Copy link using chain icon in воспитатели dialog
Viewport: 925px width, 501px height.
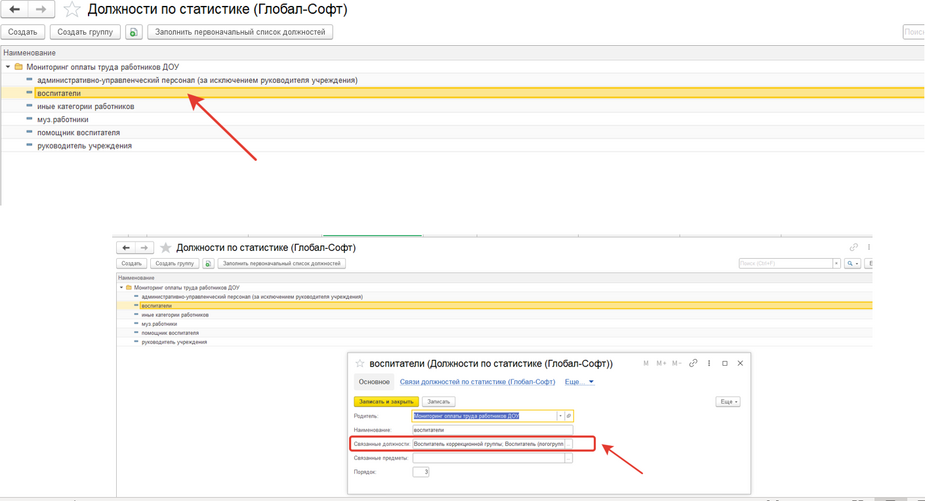693,363
